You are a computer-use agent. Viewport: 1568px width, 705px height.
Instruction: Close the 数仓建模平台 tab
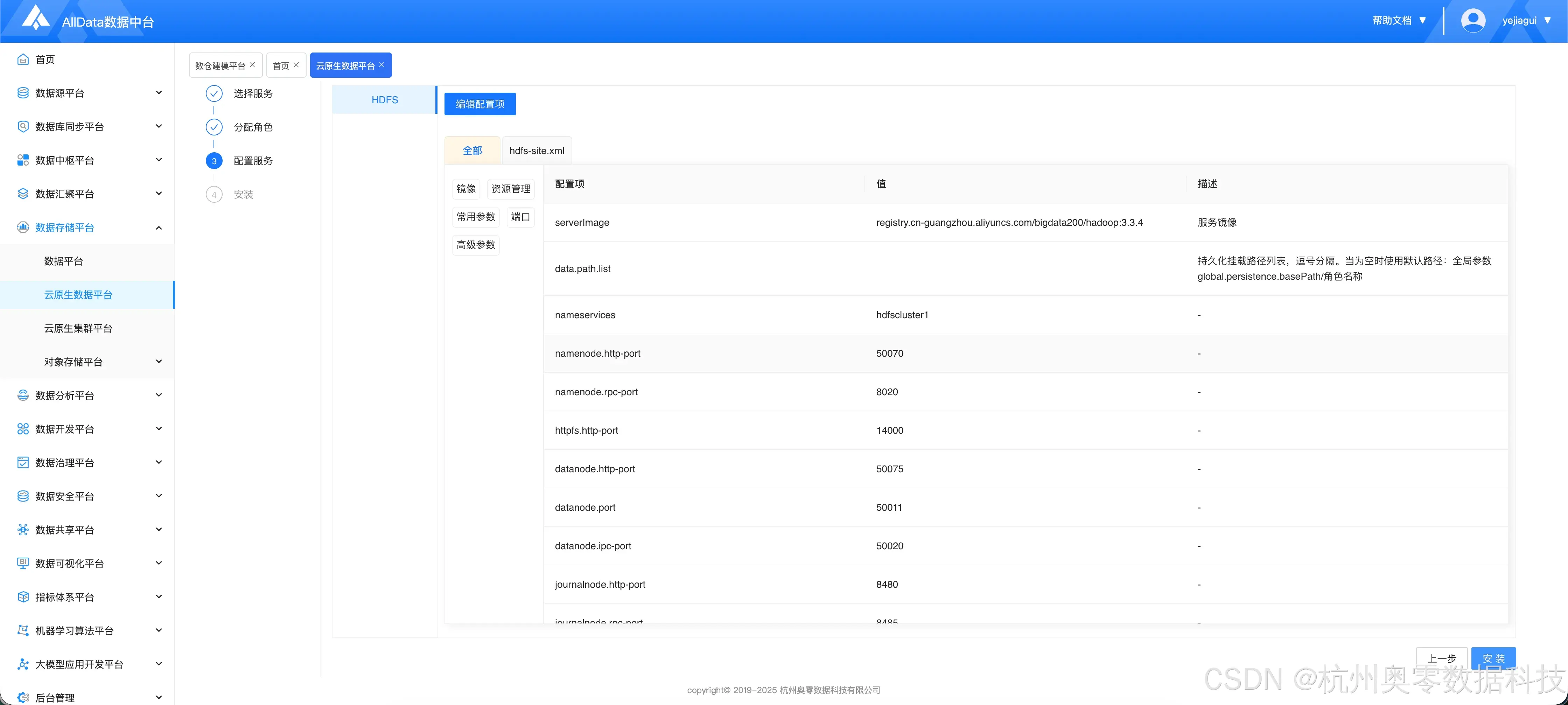pyautogui.click(x=253, y=64)
